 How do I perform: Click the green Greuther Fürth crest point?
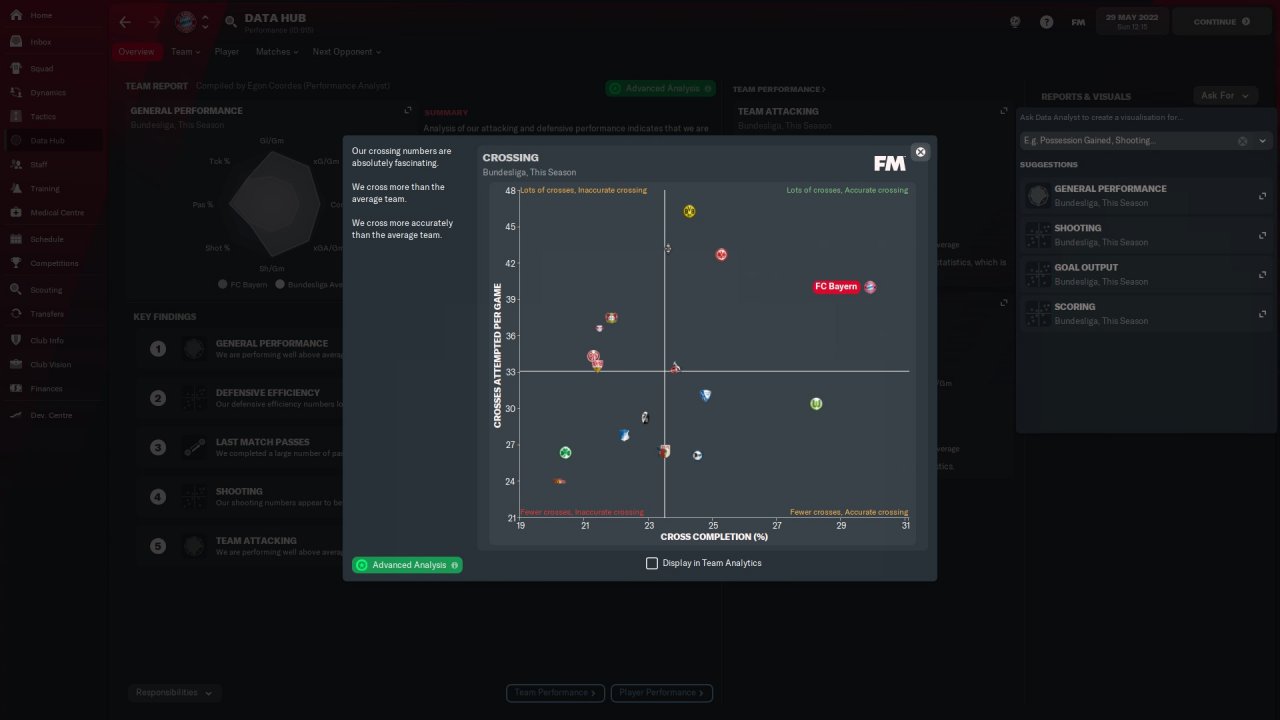pos(565,453)
